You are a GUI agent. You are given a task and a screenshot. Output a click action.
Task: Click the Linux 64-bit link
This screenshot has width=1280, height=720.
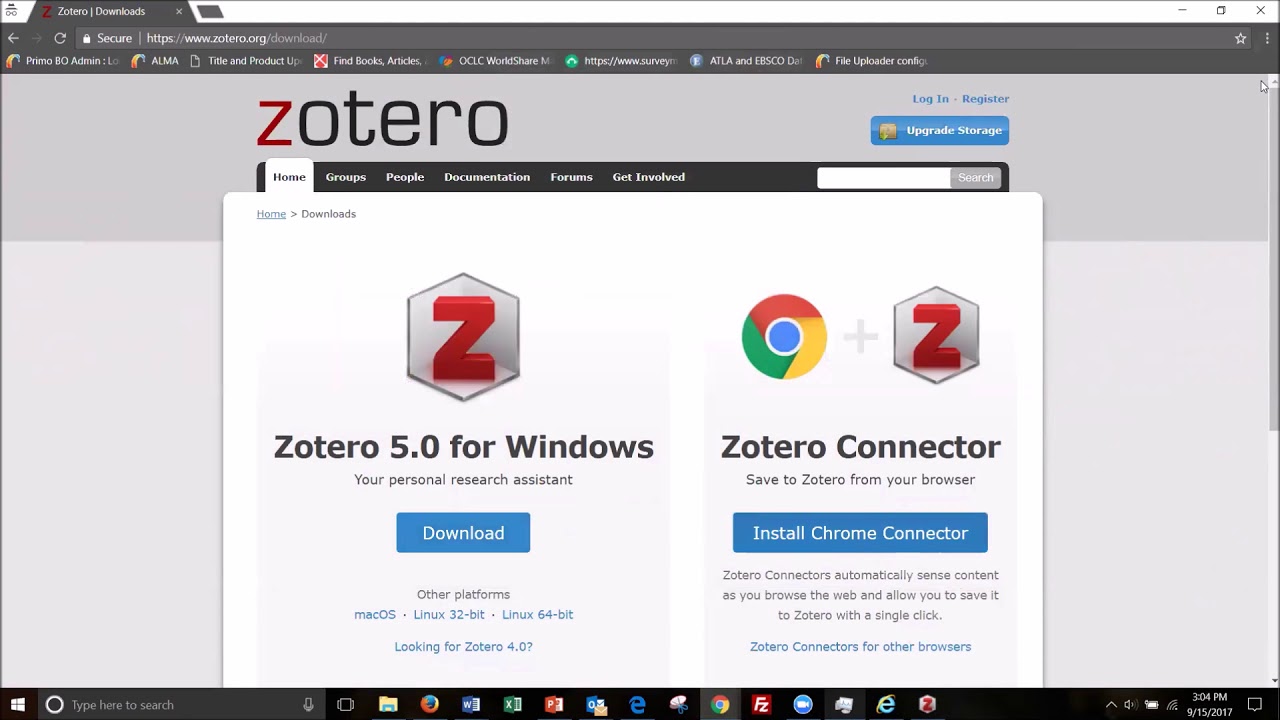point(537,615)
